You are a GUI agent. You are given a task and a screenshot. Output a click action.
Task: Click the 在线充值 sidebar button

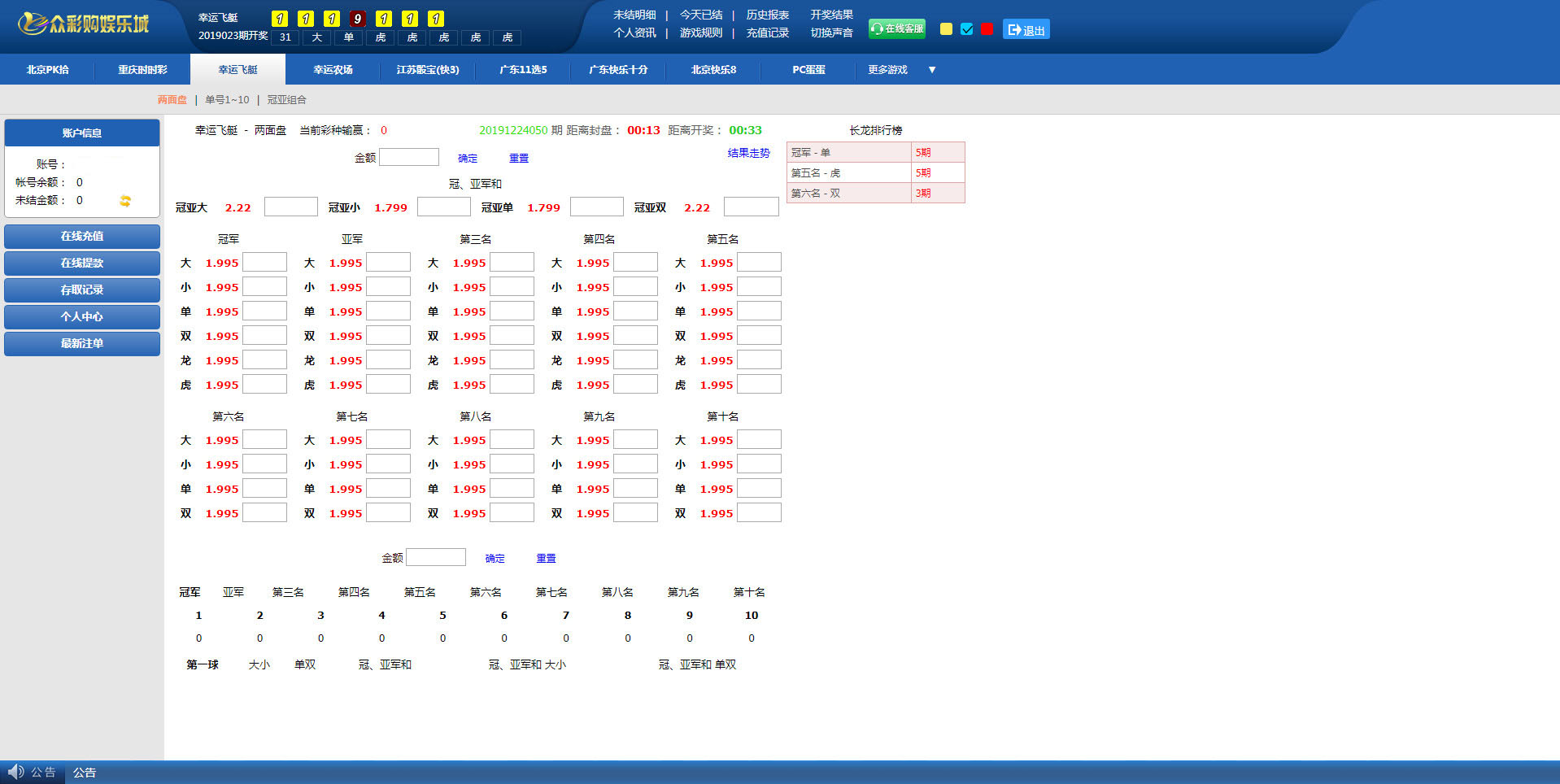click(82, 237)
